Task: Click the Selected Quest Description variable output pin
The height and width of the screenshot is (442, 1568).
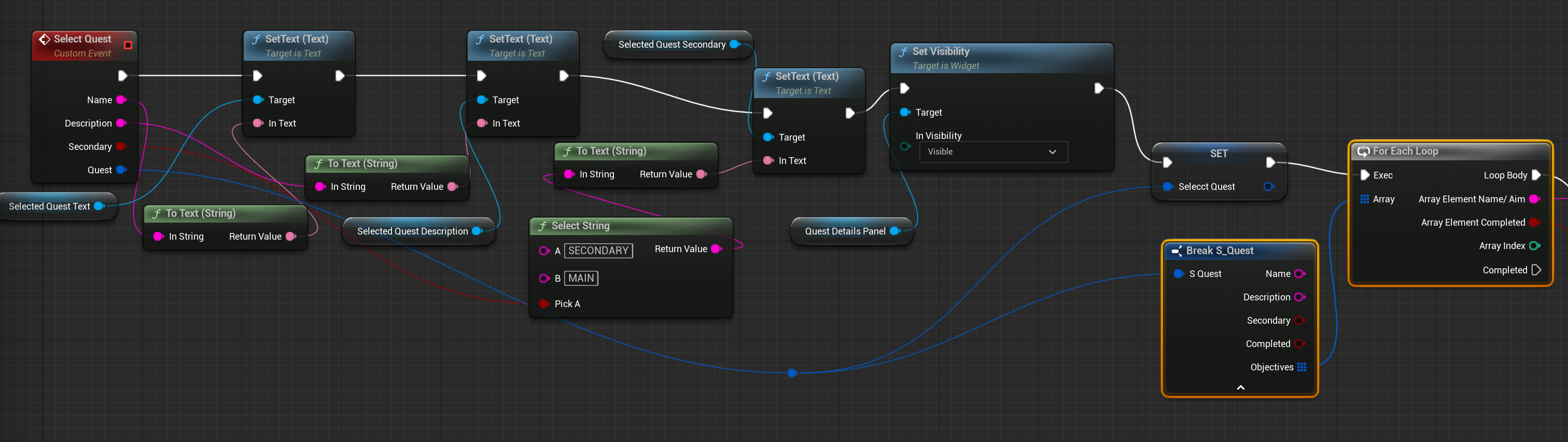Action: click(x=477, y=231)
